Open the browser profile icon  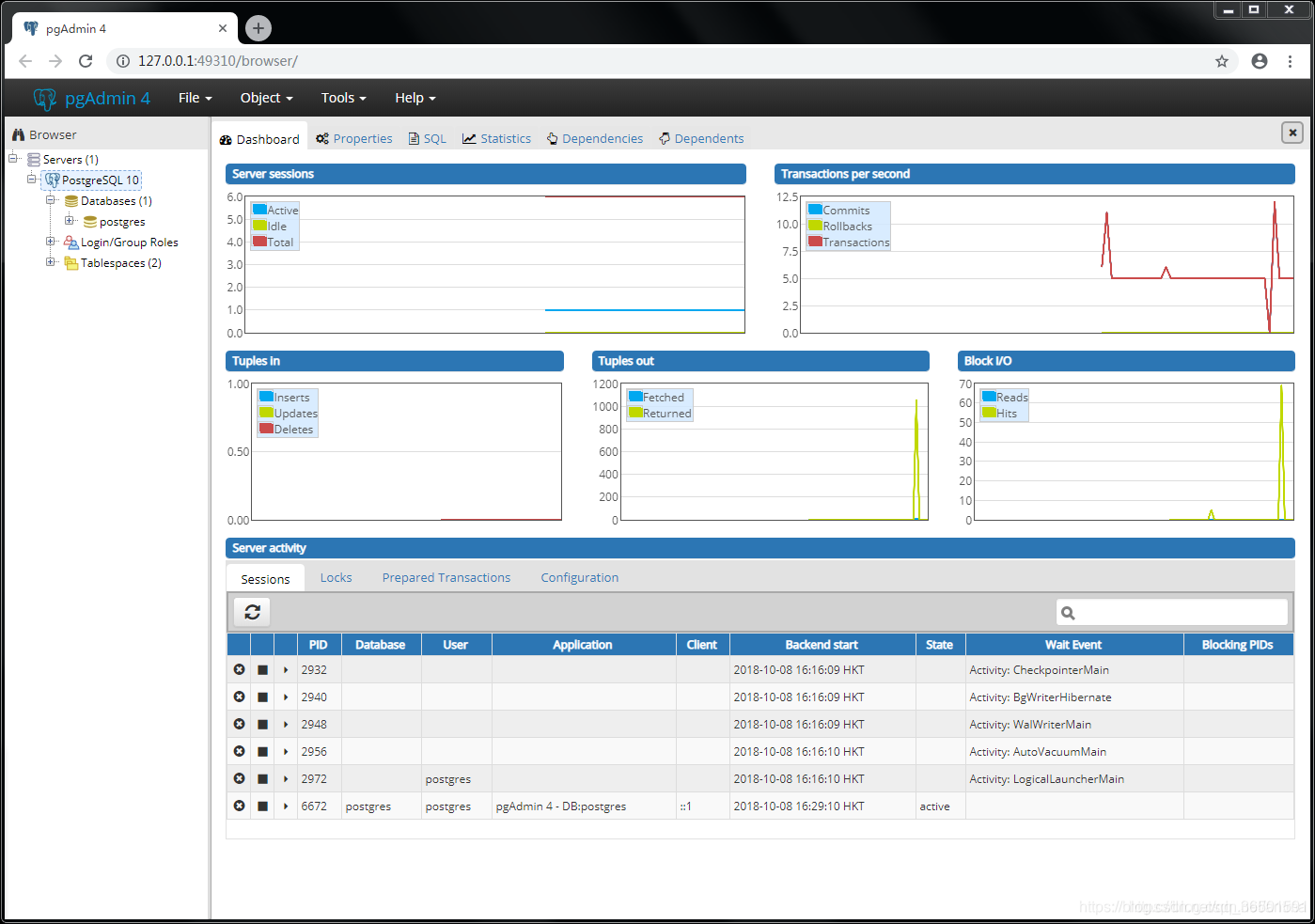coord(1259,60)
